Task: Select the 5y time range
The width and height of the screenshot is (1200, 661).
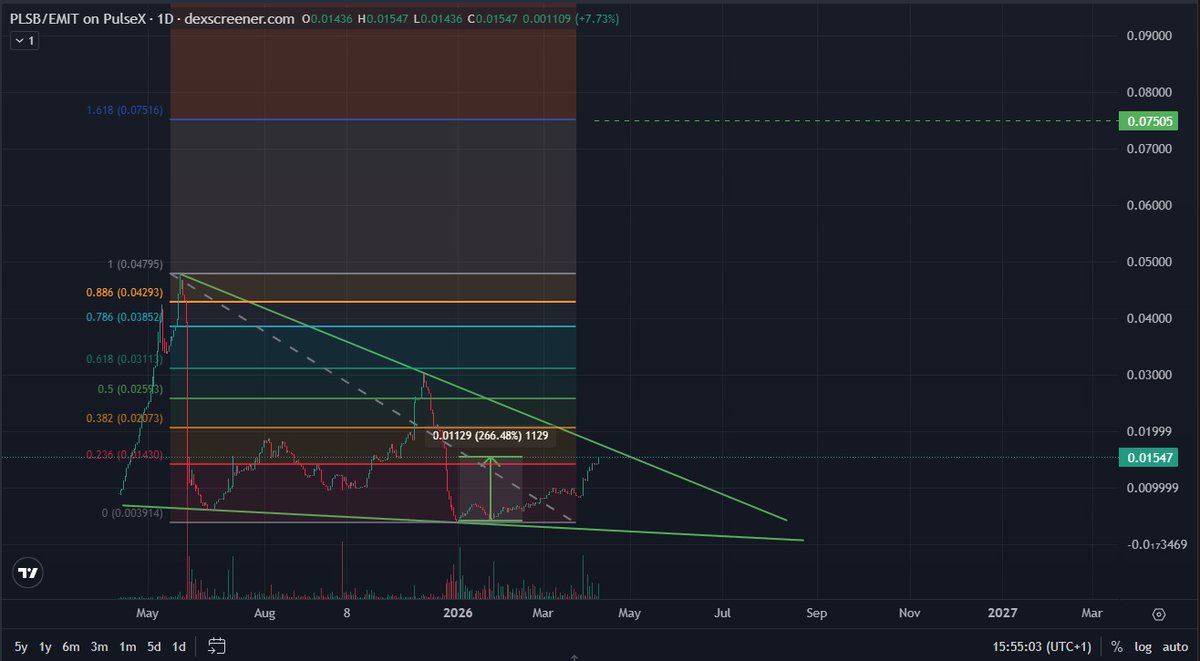Action: [x=21, y=647]
